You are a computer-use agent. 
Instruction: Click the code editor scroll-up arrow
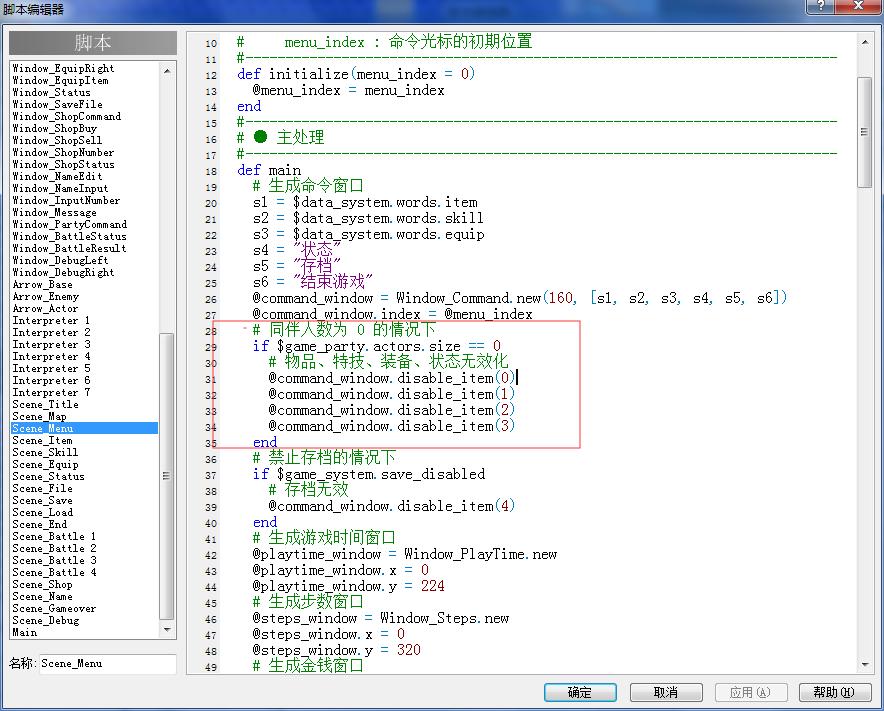pyautogui.click(x=865, y=42)
